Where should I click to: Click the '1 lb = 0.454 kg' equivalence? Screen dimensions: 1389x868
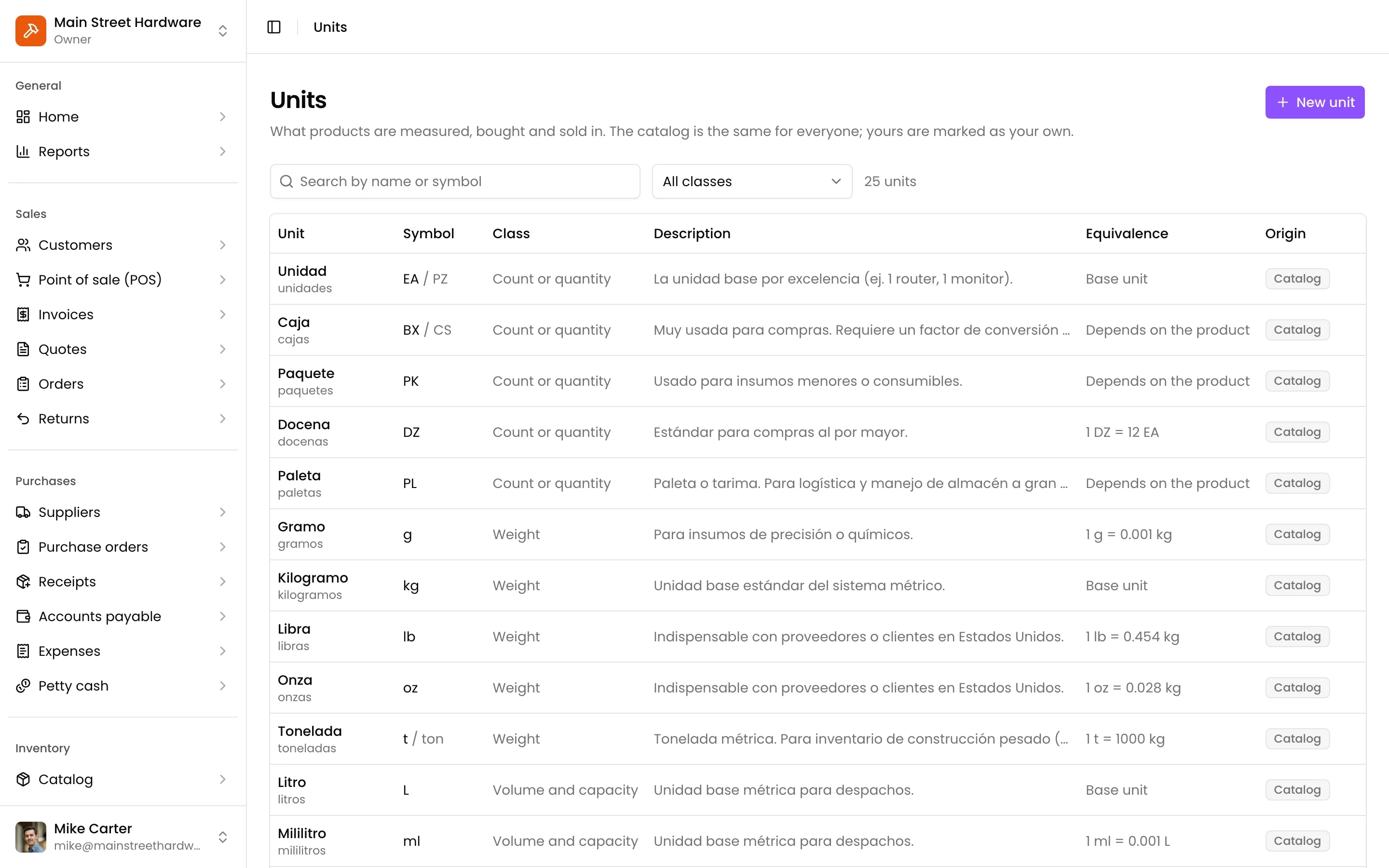click(x=1132, y=637)
